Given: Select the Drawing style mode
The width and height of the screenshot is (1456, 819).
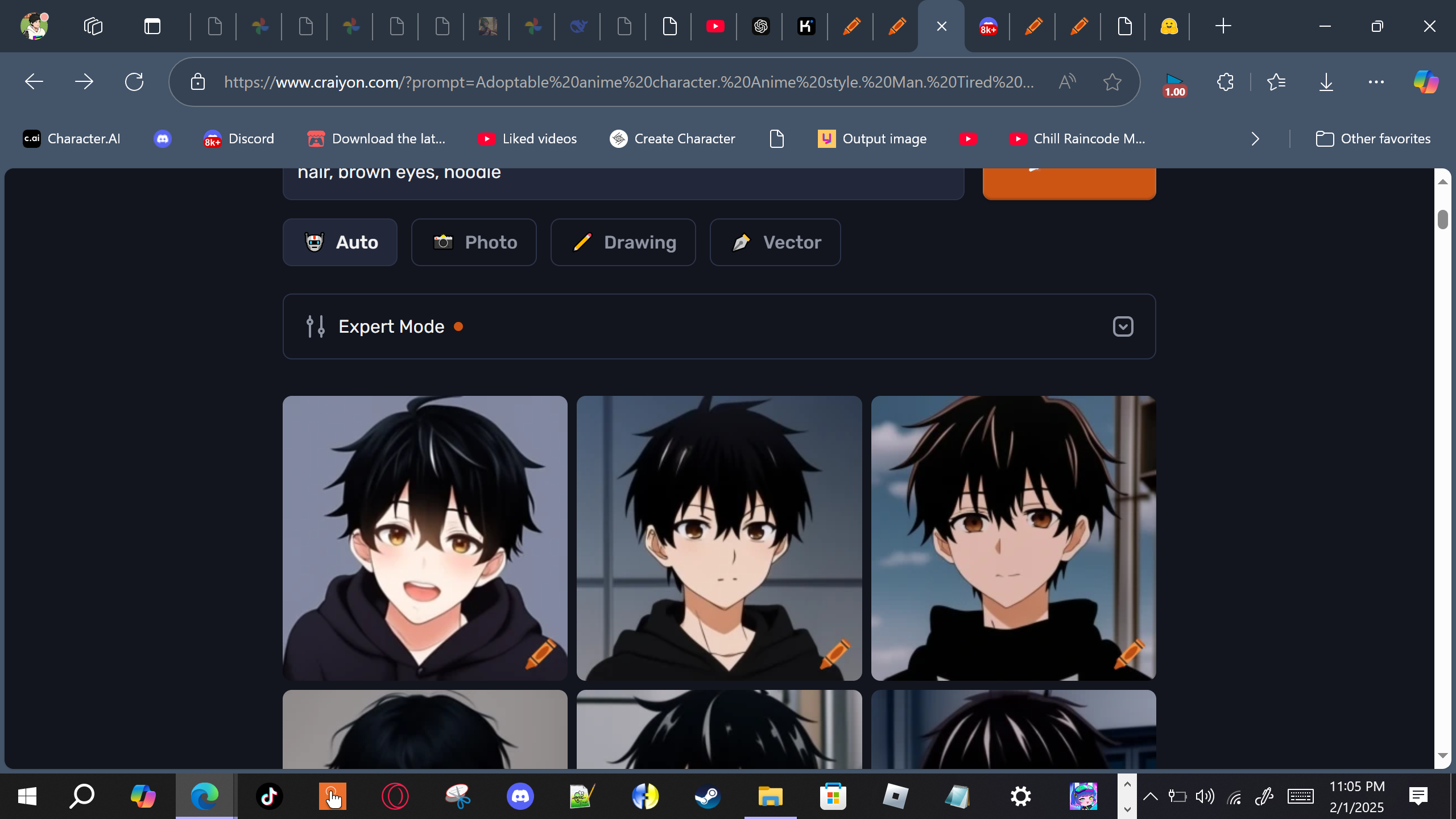Looking at the screenshot, I should [623, 242].
